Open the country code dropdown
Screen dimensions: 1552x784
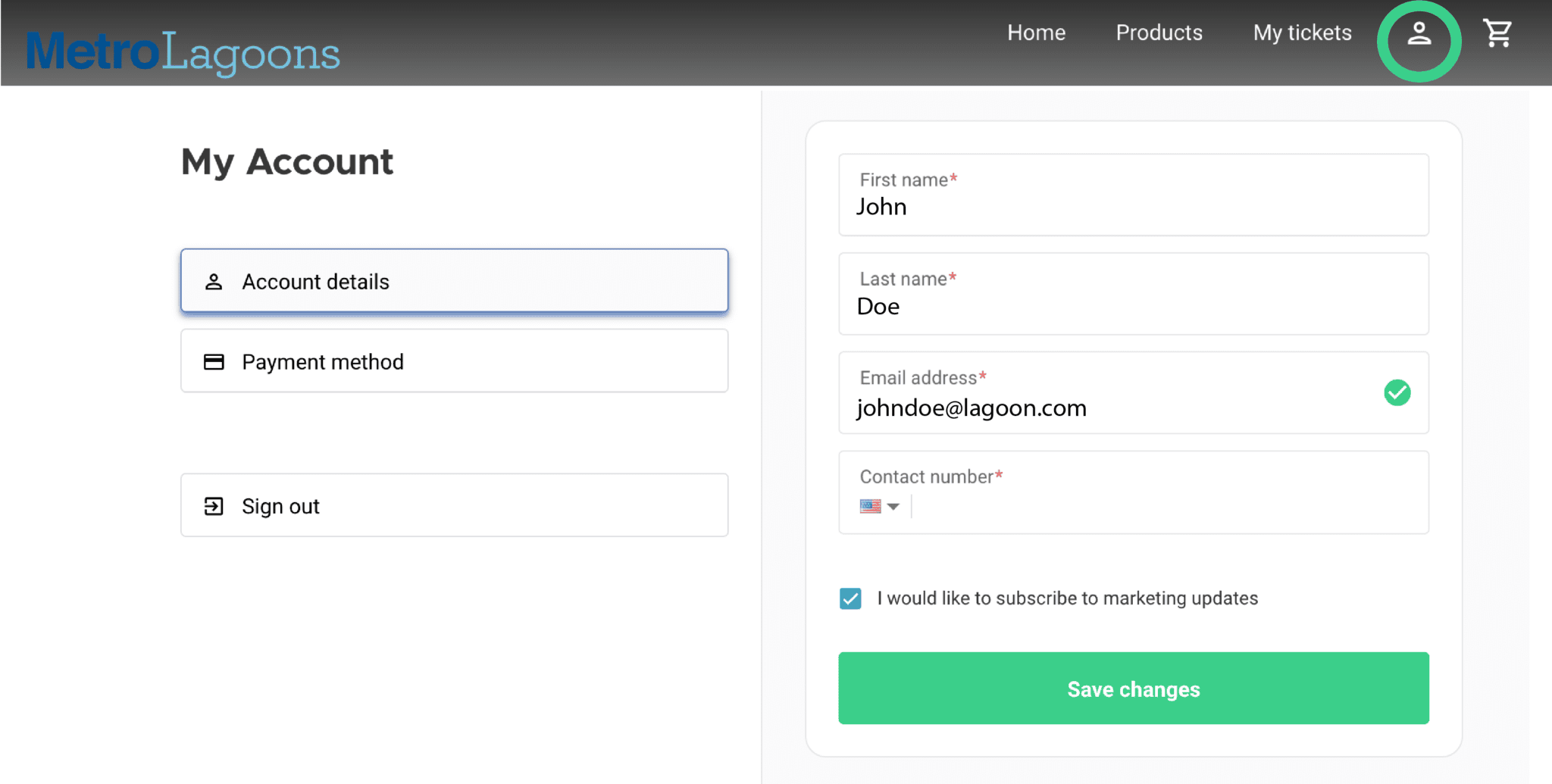point(895,506)
